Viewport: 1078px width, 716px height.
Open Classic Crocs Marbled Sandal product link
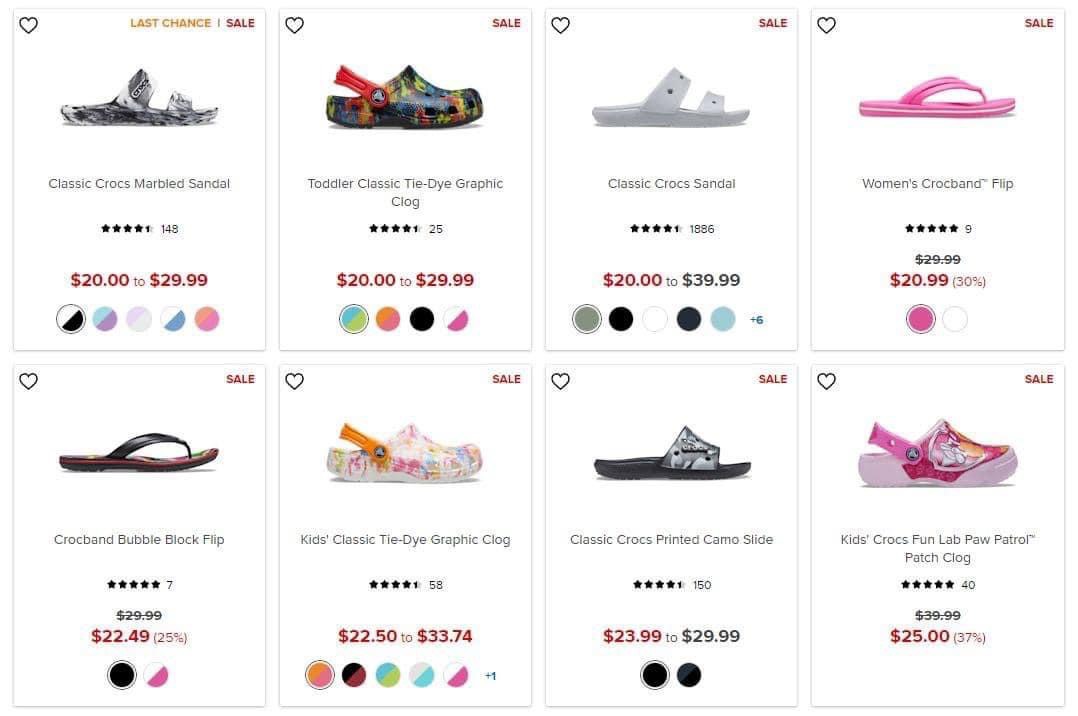(x=139, y=184)
